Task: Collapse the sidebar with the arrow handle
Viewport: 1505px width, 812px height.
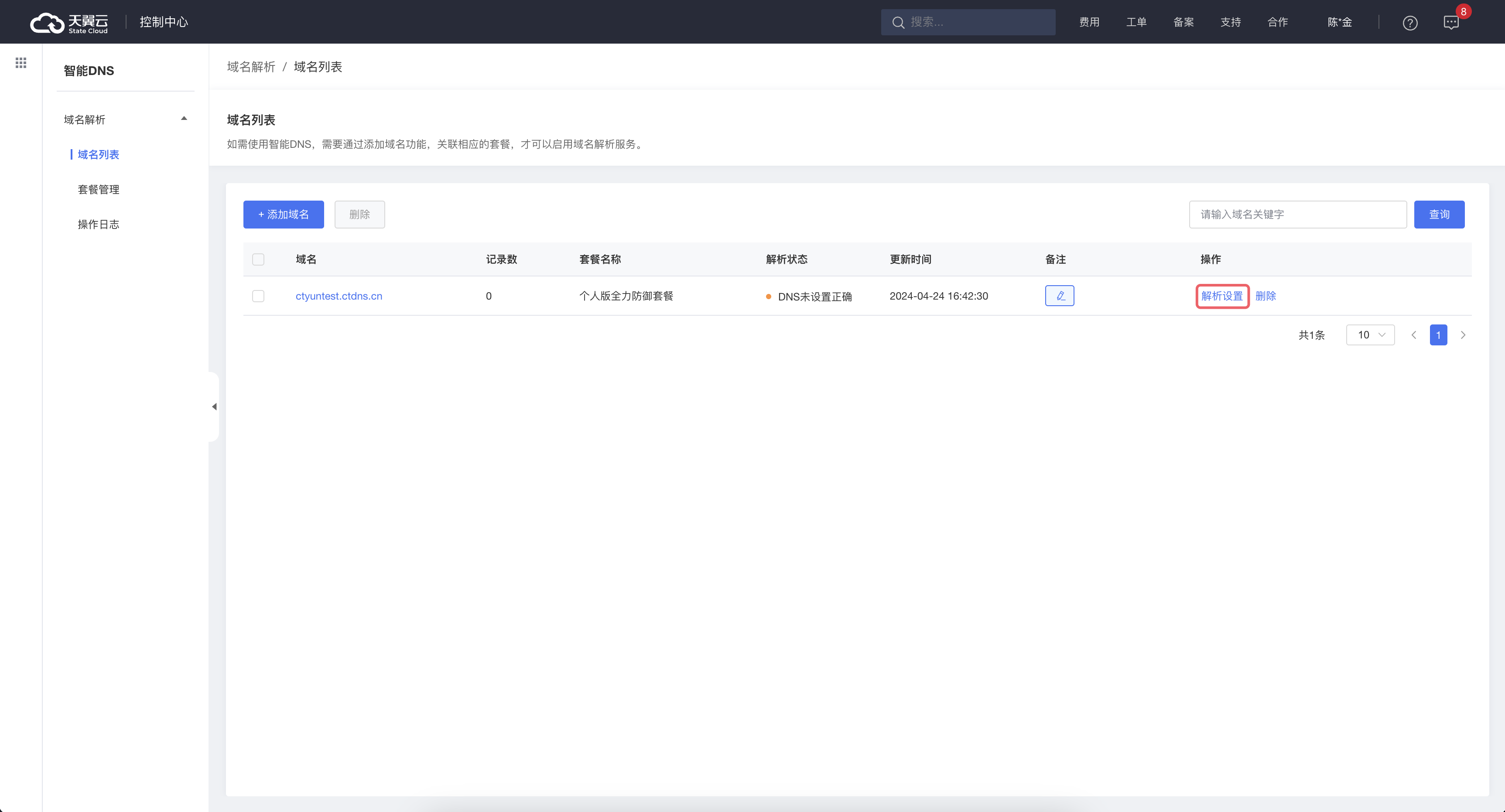Action: click(x=214, y=406)
